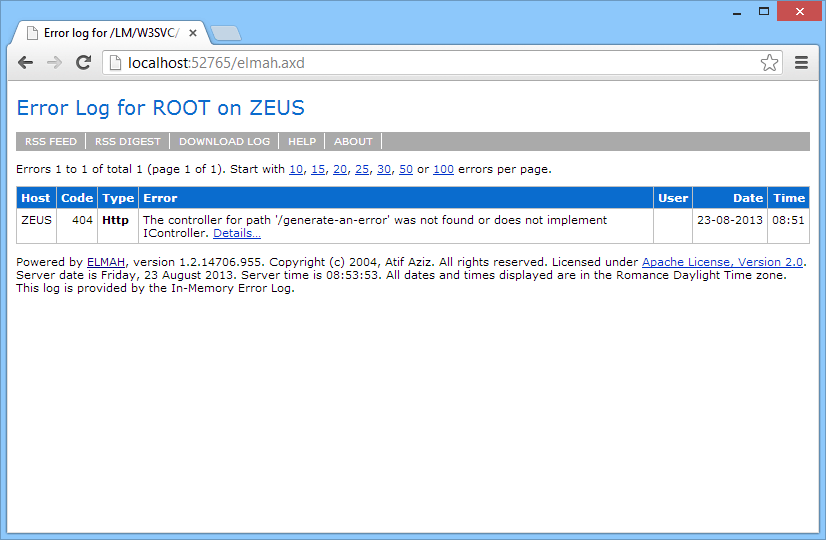
Task: Bookmark this page with the star icon
Action: pos(769,63)
